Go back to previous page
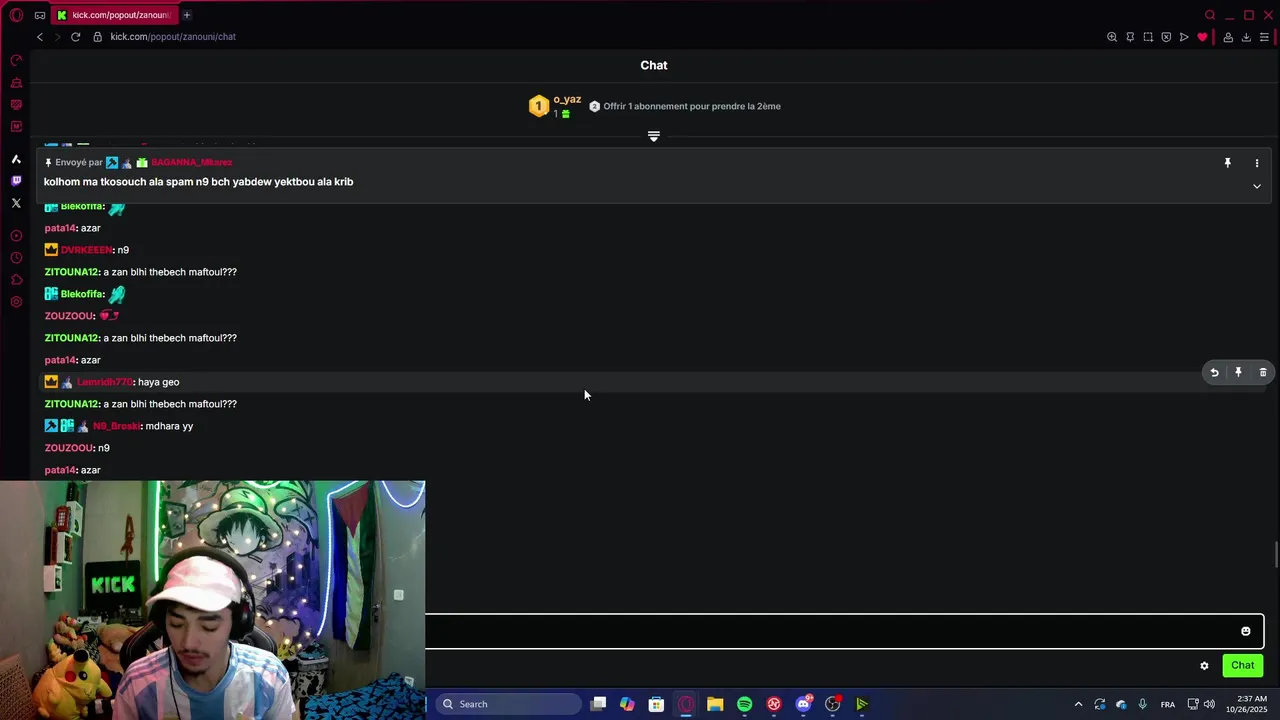Image resolution: width=1280 pixels, height=720 pixels. click(x=40, y=37)
